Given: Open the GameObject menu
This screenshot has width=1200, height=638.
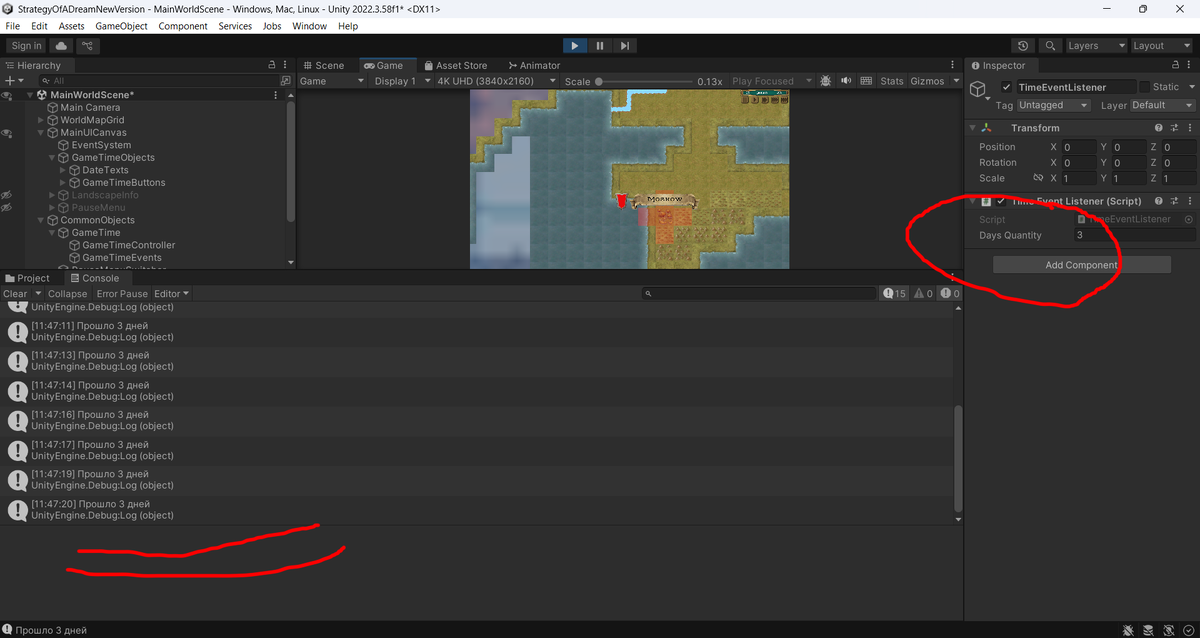Looking at the screenshot, I should 121,26.
